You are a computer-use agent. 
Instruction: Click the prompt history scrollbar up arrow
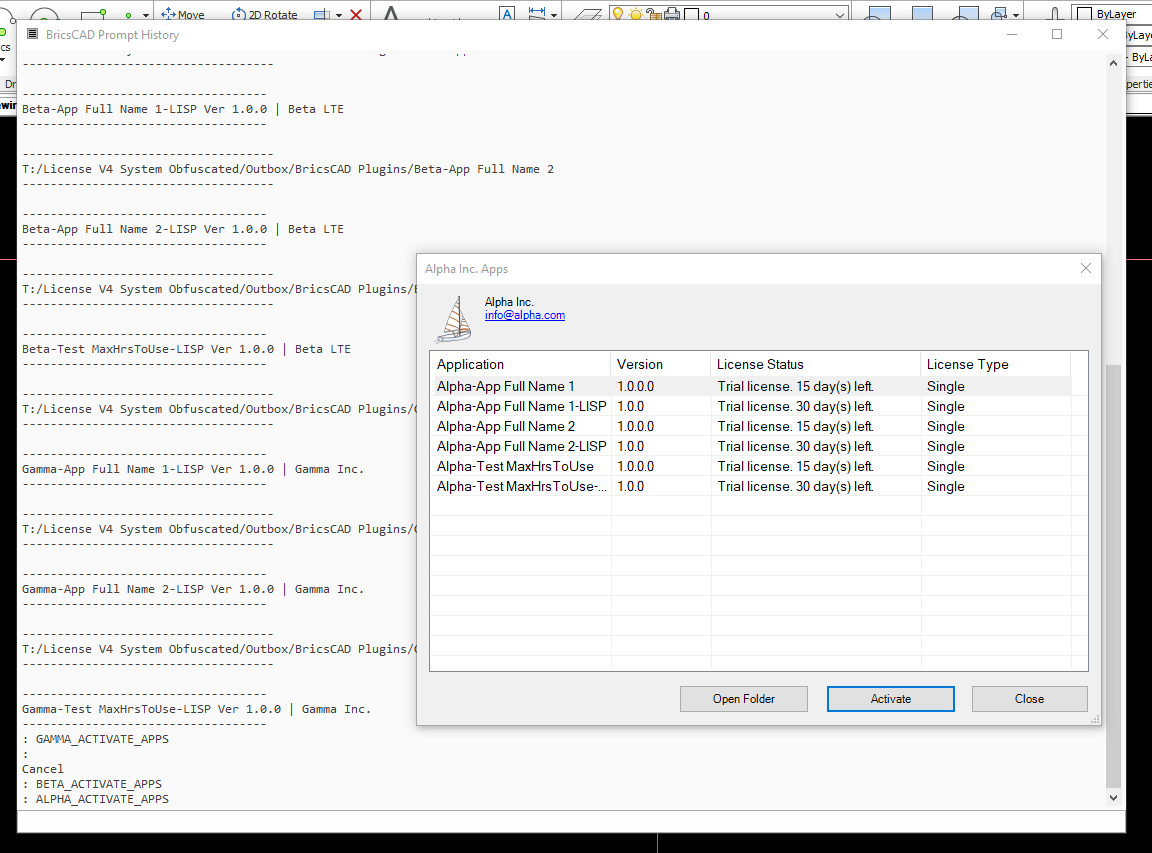click(x=1114, y=63)
